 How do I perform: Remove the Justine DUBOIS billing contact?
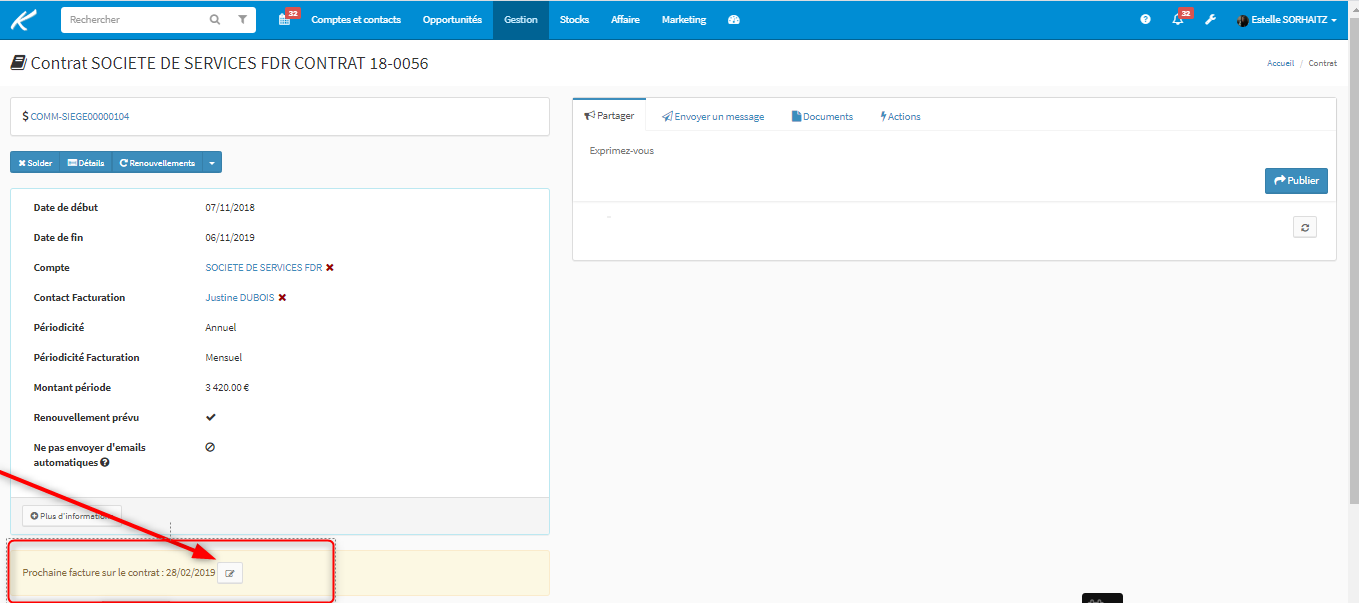click(x=282, y=298)
